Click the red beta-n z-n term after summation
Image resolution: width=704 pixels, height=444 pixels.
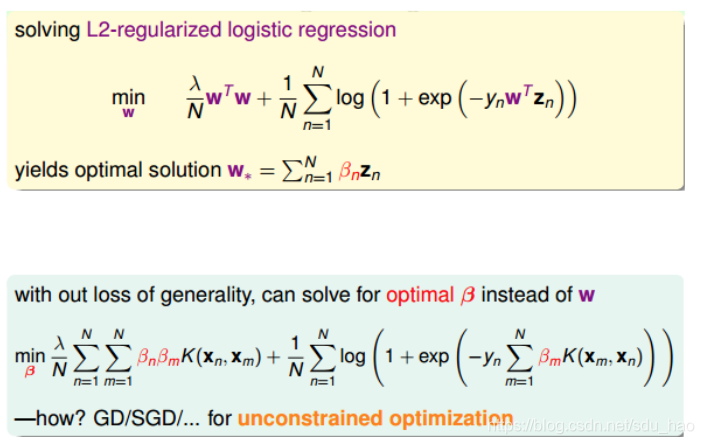[359, 171]
